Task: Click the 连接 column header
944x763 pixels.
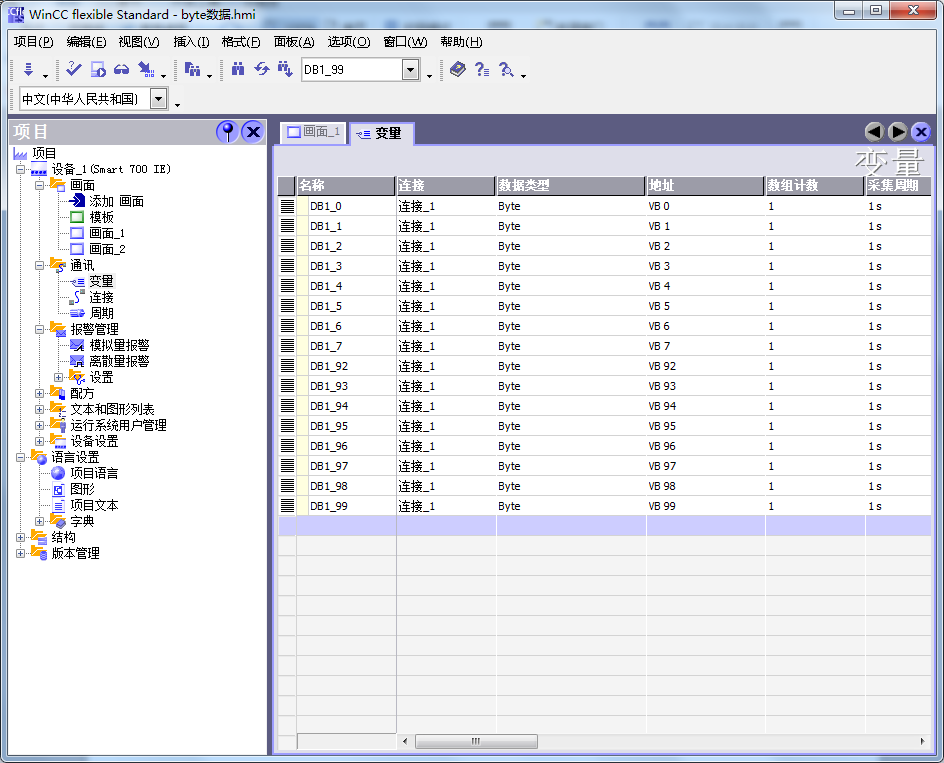Action: [x=446, y=185]
